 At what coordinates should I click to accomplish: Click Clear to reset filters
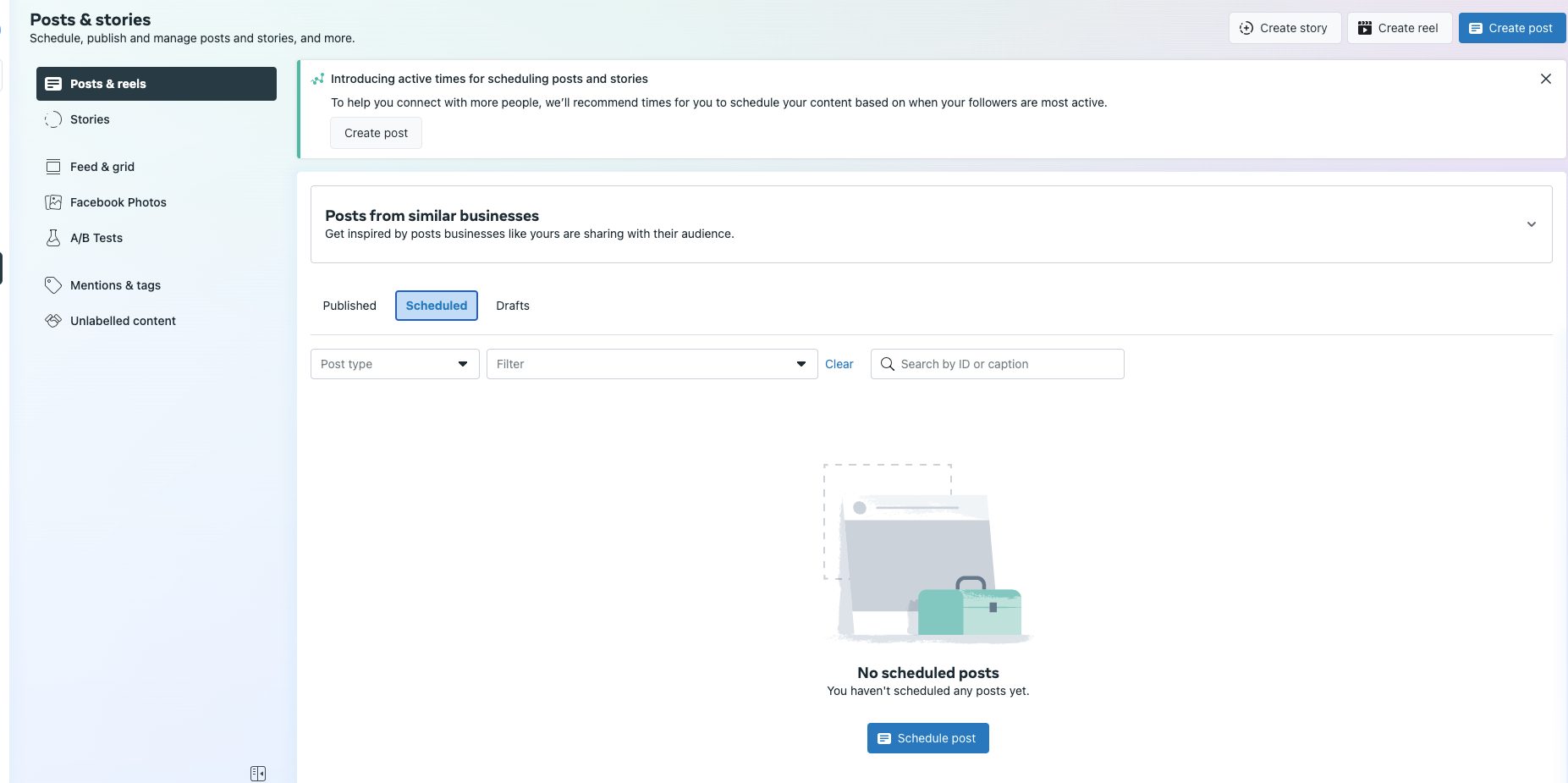pos(839,364)
